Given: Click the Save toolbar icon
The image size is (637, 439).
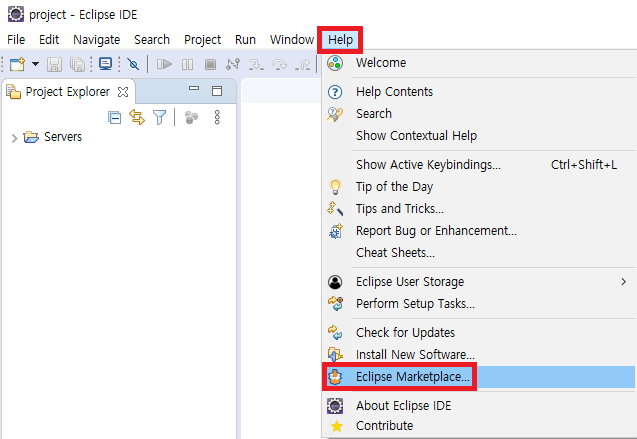Looking at the screenshot, I should point(54,64).
